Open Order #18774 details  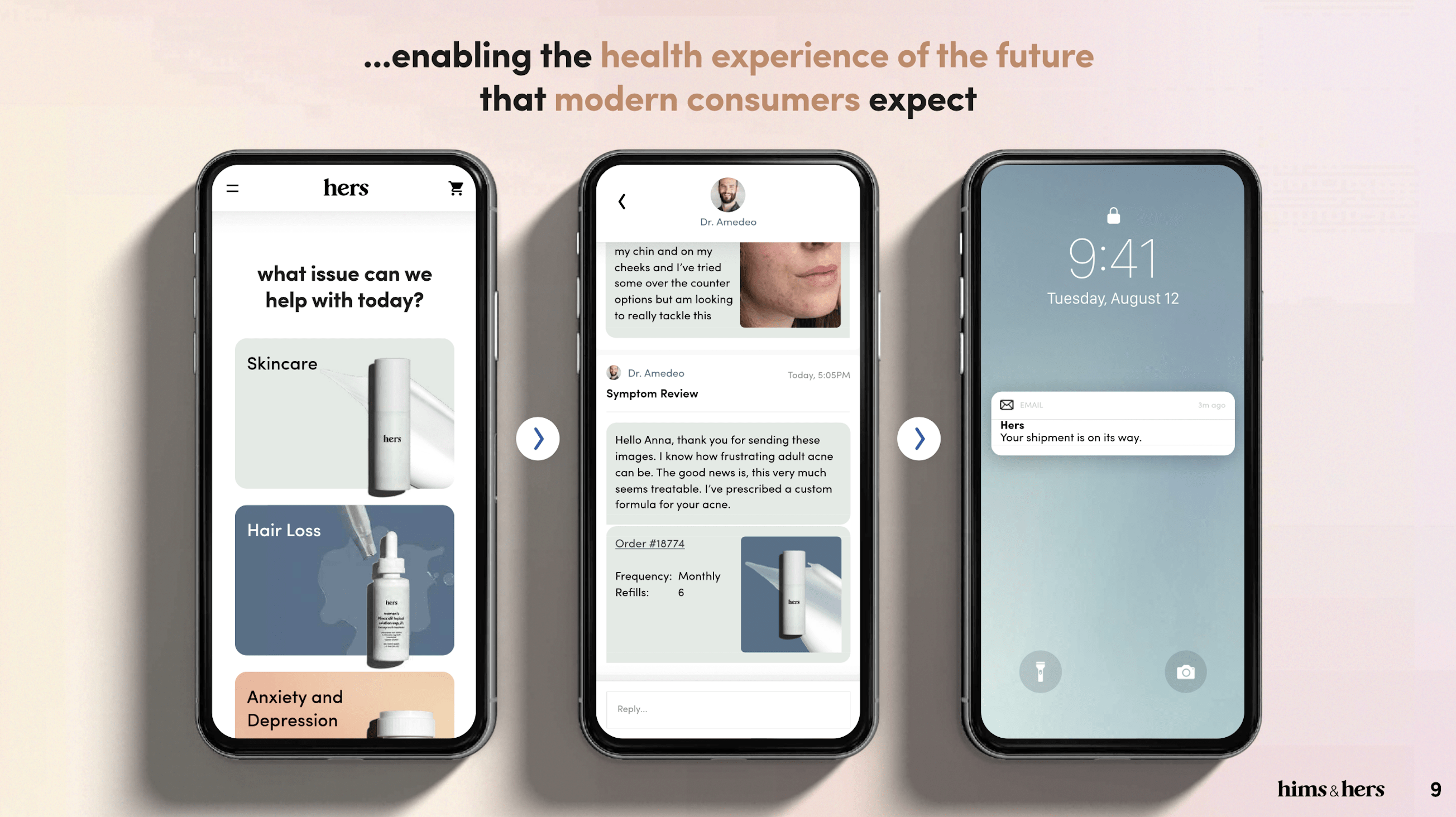(649, 542)
